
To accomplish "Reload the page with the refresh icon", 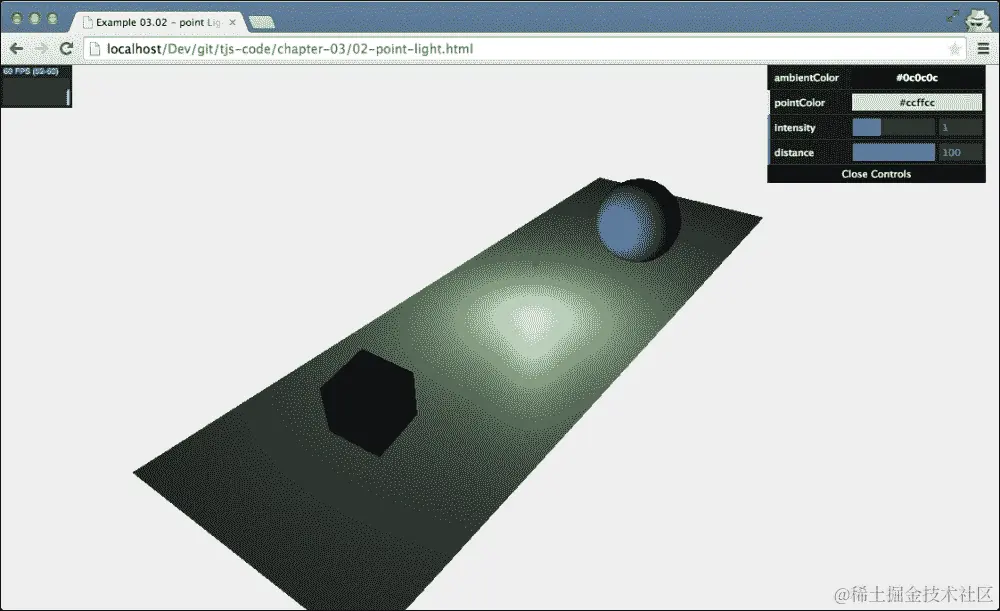I will [x=66, y=48].
